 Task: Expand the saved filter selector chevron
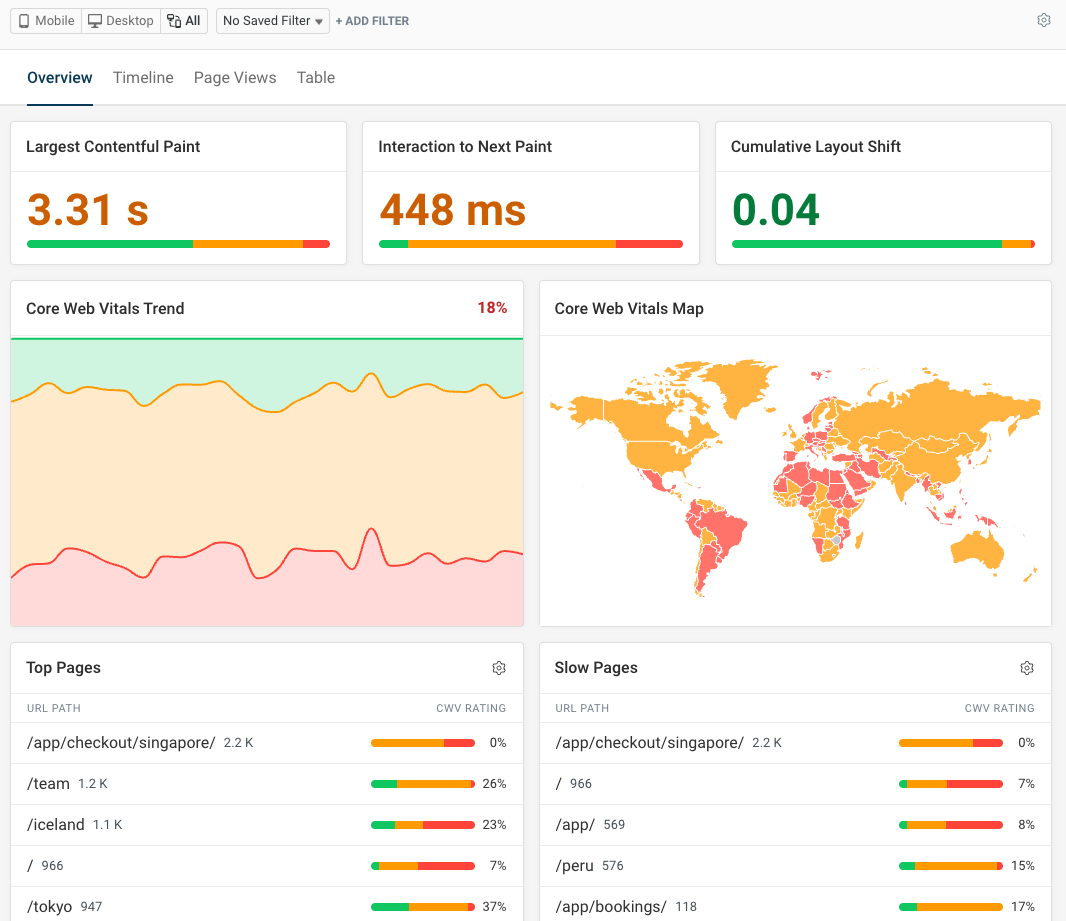[x=318, y=21]
